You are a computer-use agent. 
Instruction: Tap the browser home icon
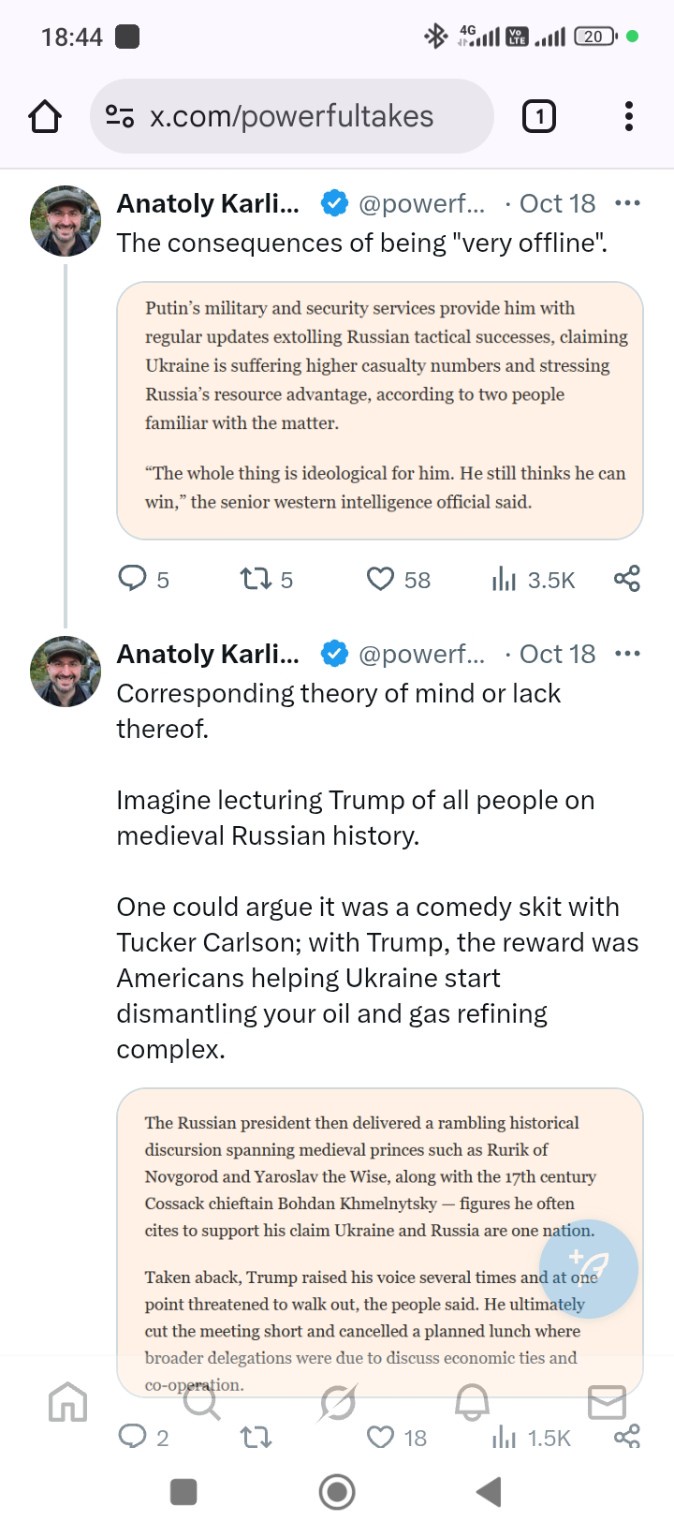(x=44, y=117)
